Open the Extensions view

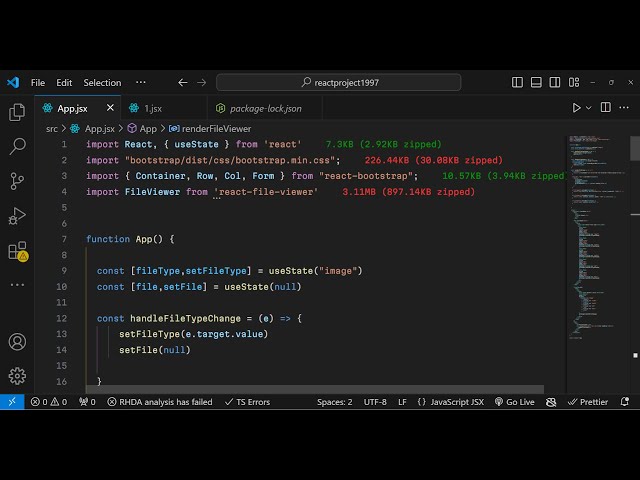tap(17, 251)
